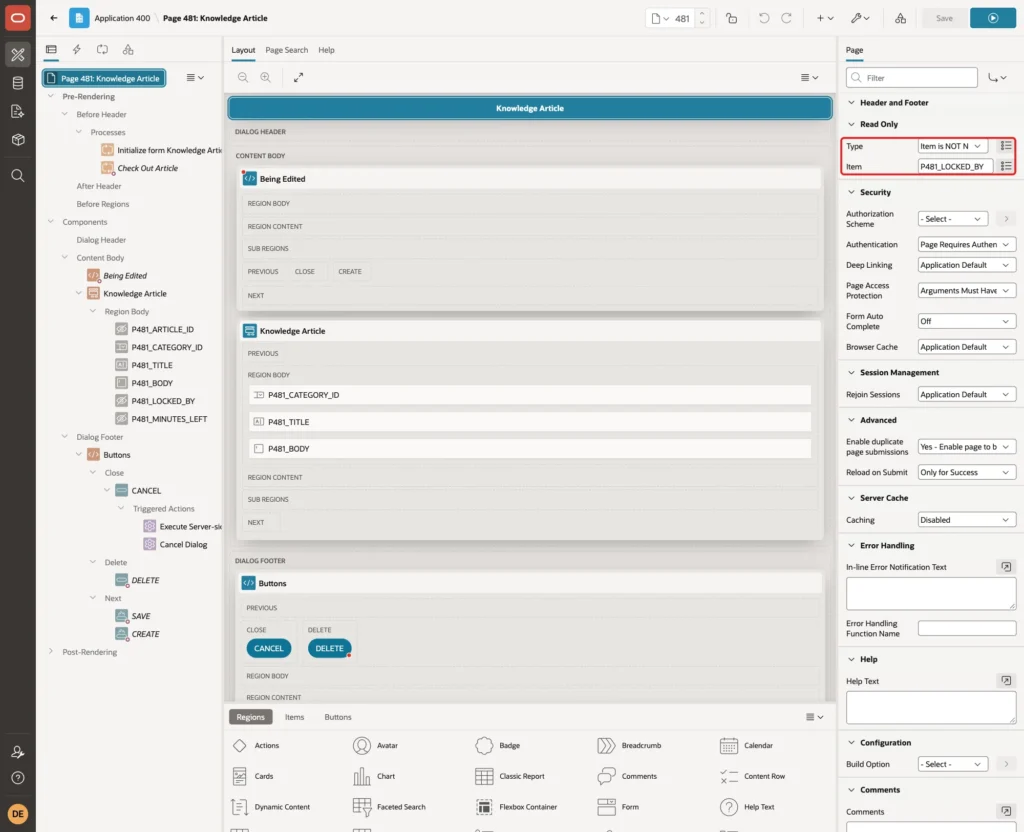1024x832 pixels.
Task: Expand the Post-Rendering tree node
Action: pos(51,652)
